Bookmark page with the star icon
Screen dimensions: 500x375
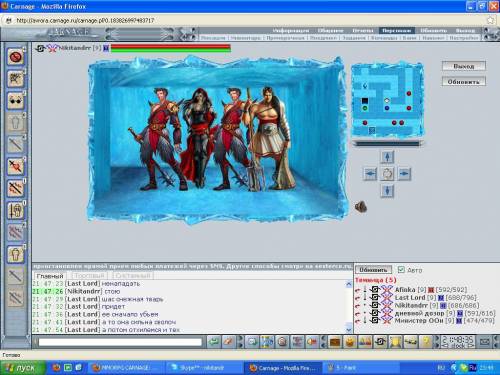pos(491,20)
